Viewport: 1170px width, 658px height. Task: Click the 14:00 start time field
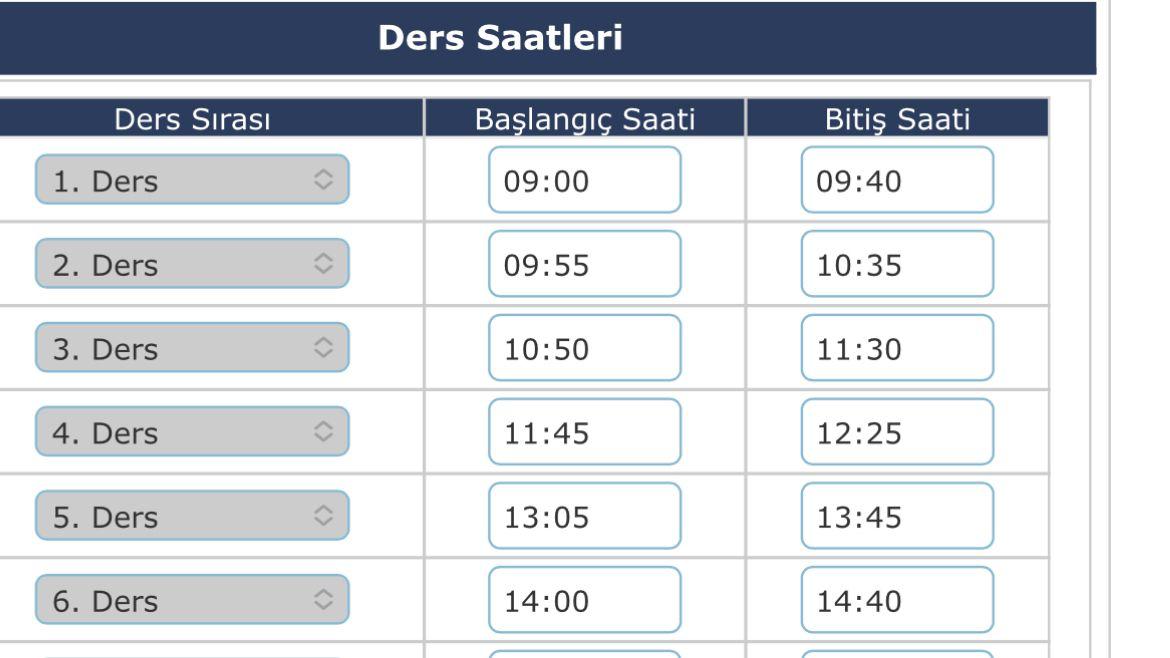point(584,600)
